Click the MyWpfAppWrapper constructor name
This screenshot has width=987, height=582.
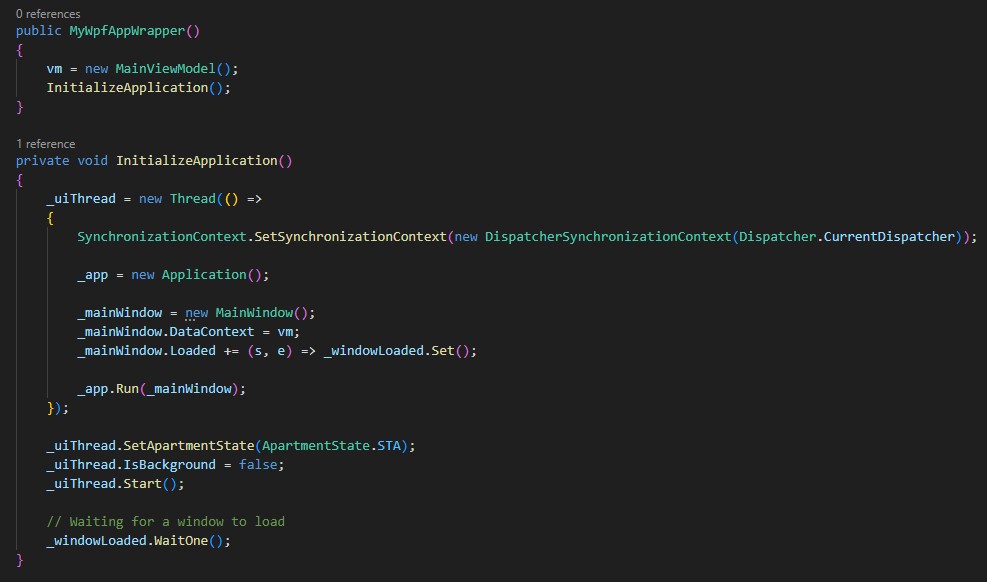coord(127,30)
